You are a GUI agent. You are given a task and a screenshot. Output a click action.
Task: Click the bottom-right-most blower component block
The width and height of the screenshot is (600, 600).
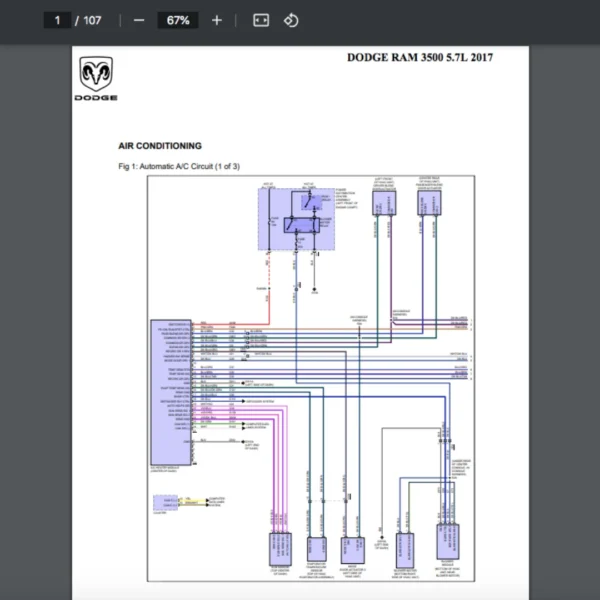coord(448,546)
